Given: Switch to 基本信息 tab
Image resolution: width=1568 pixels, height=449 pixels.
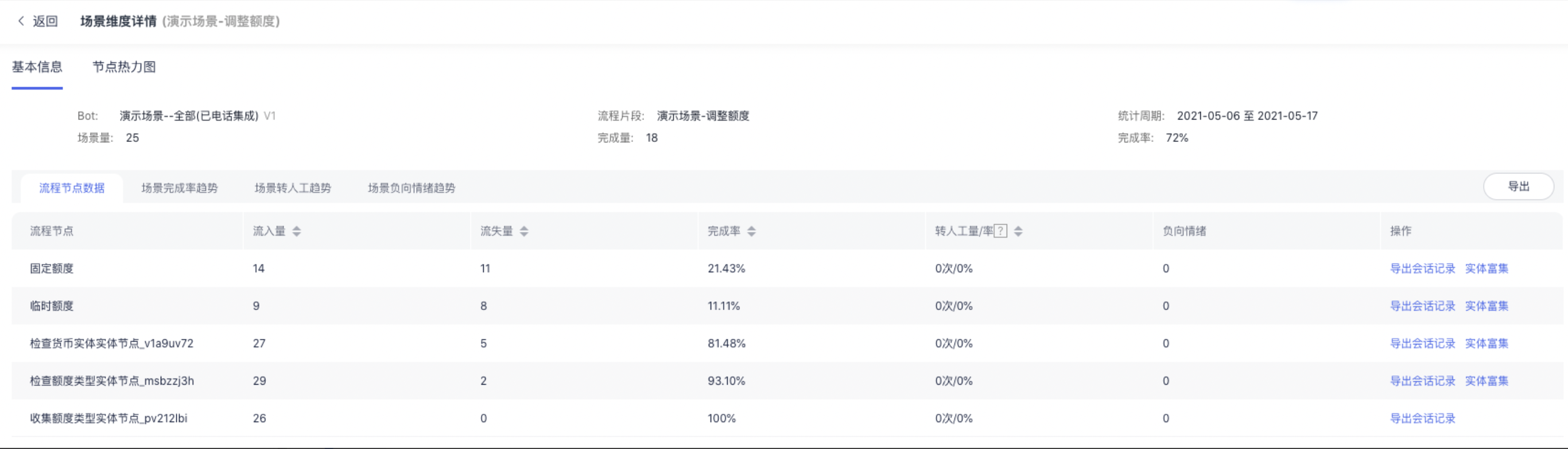Looking at the screenshot, I should click(37, 67).
